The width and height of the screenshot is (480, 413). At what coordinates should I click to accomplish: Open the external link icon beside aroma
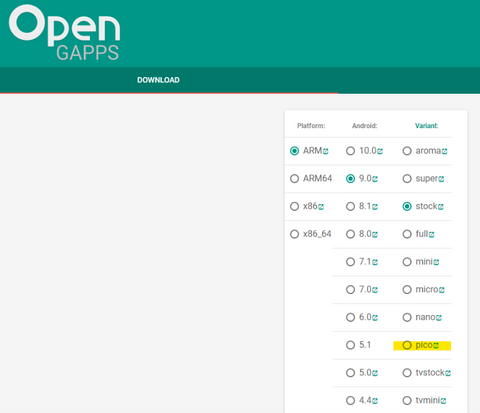(x=445, y=151)
